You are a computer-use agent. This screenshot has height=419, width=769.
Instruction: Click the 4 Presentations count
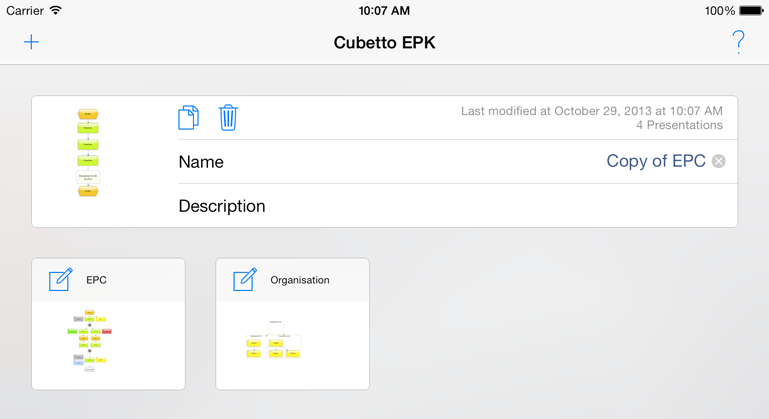coord(679,125)
